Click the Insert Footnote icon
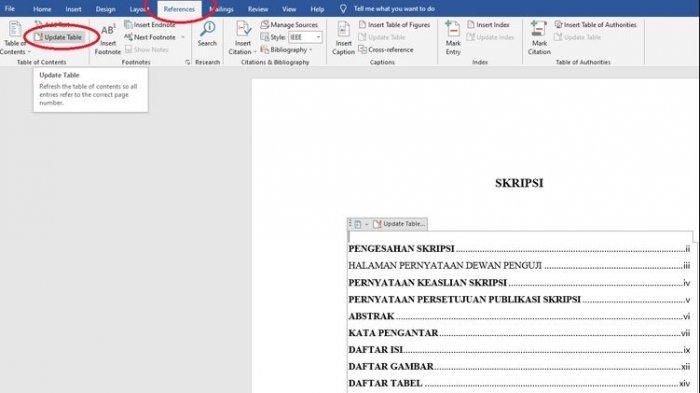 point(108,30)
